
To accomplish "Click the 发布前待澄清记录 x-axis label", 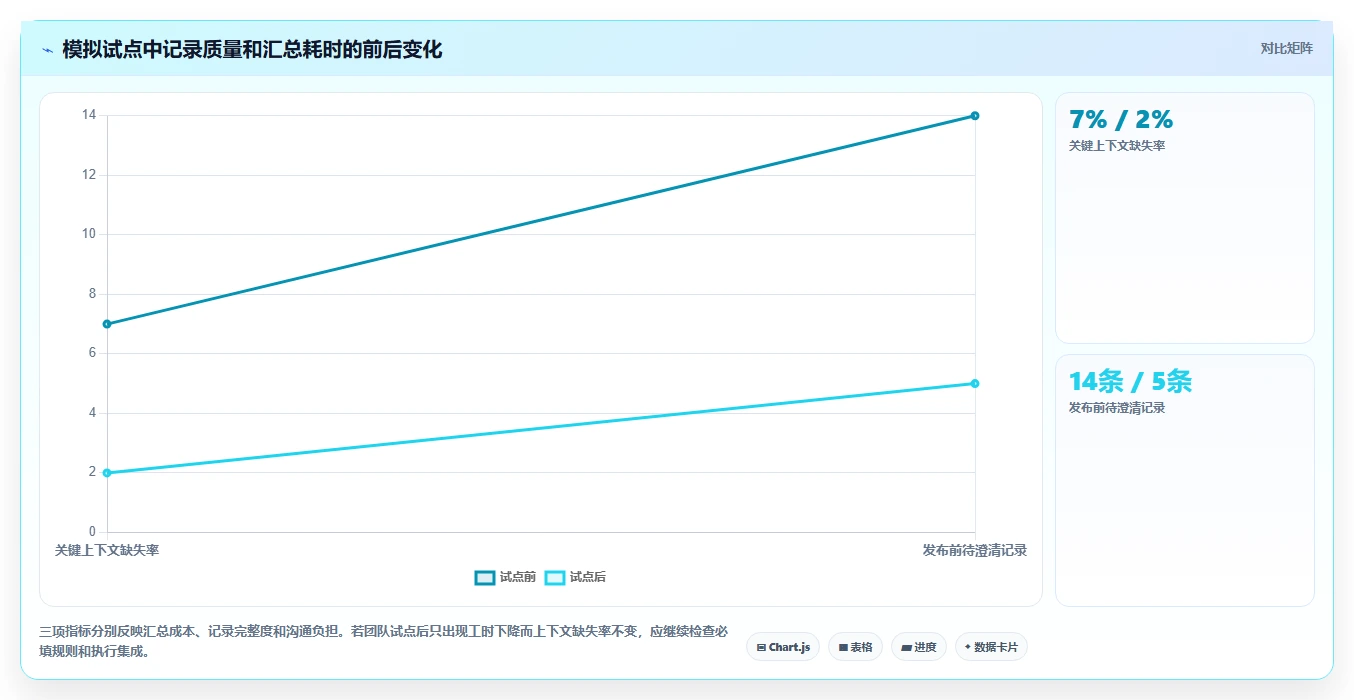I will tap(975, 551).
